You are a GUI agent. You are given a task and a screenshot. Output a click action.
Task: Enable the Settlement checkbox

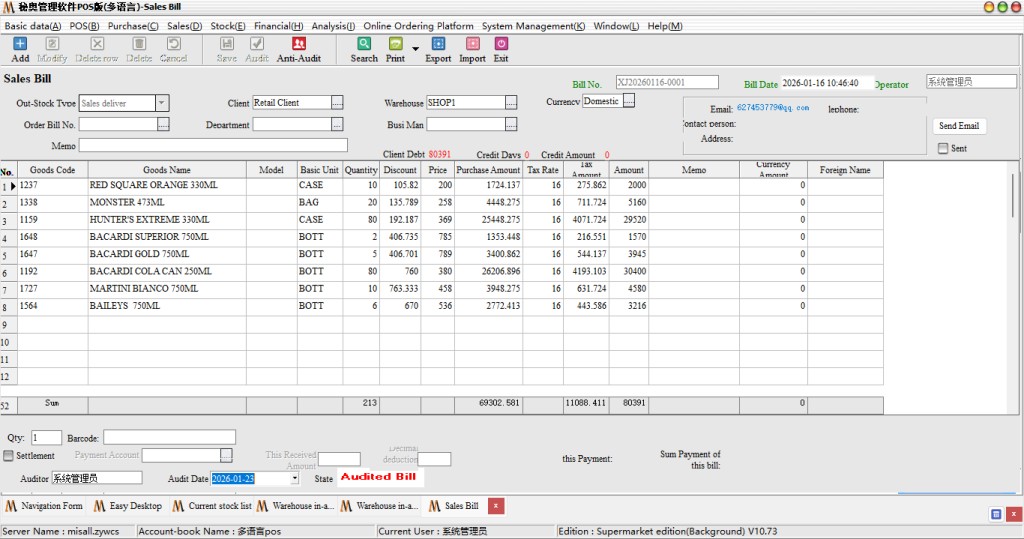(9, 456)
